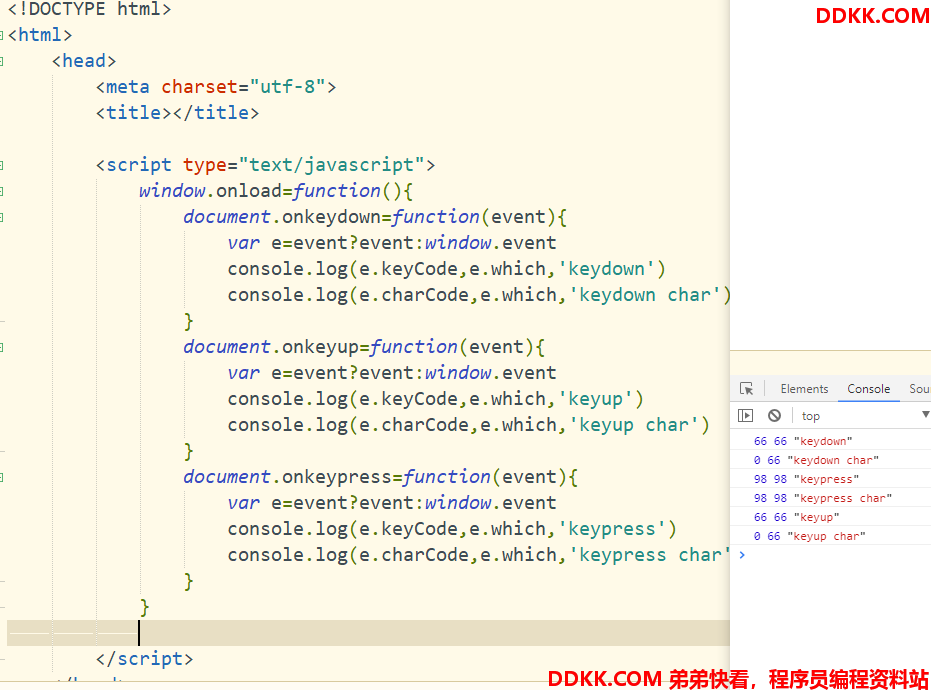
Task: Click the 'keydown char' console.log line
Action: [479, 295]
